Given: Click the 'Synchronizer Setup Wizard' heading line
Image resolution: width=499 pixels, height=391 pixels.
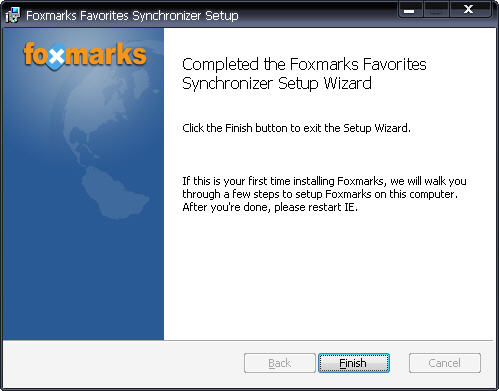Looking at the screenshot, I should click(x=277, y=83).
